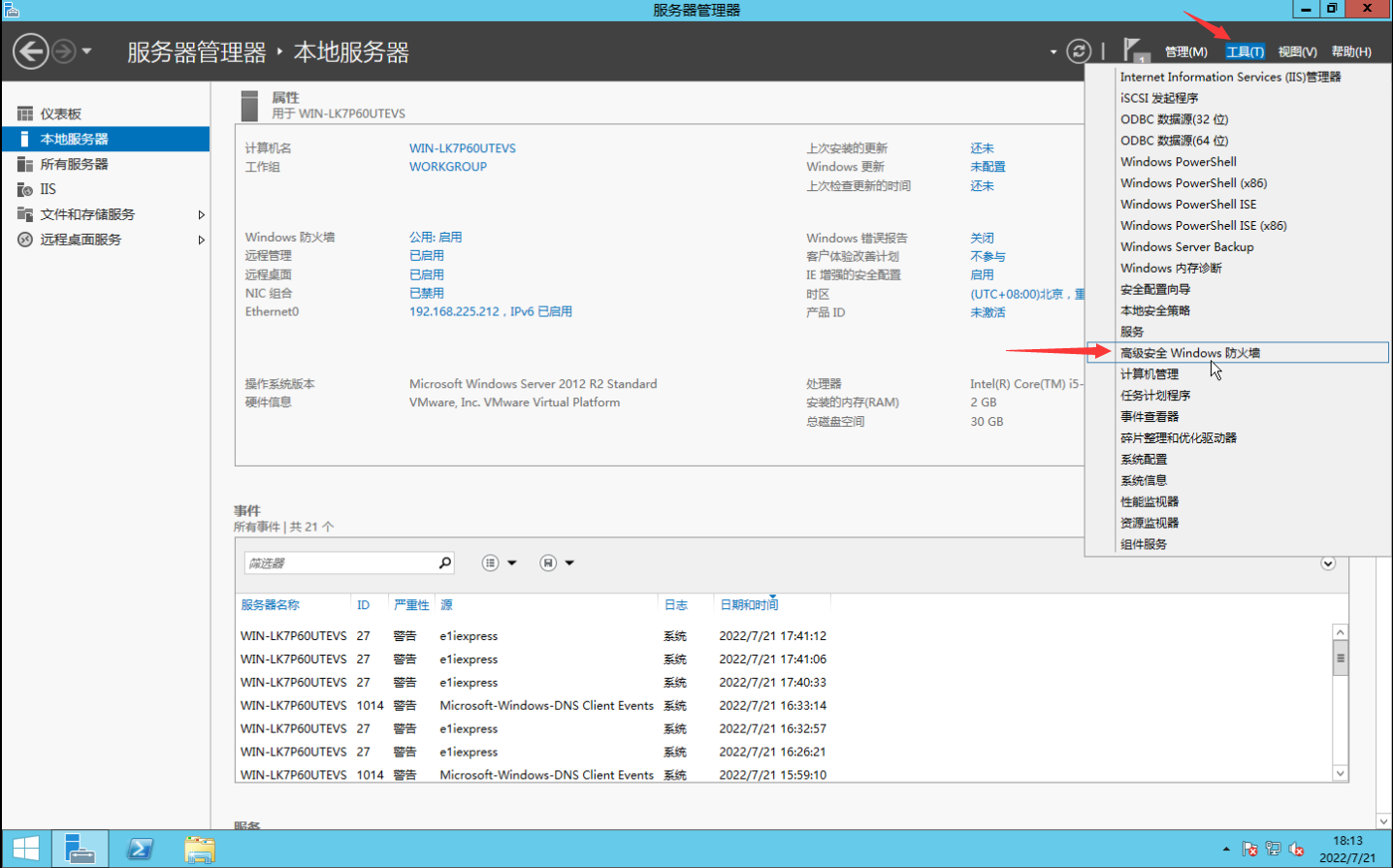Viewport: 1393px width, 868px height.
Task: Choose Windows 内存诊断 from menu
Action: click(x=1237, y=269)
